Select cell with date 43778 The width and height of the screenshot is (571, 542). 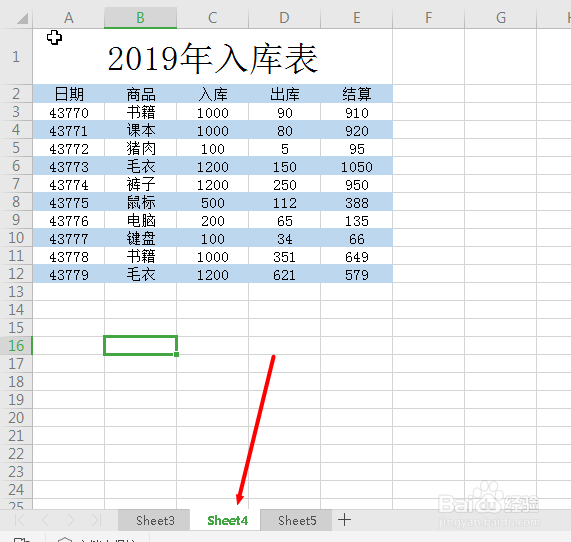[68, 256]
